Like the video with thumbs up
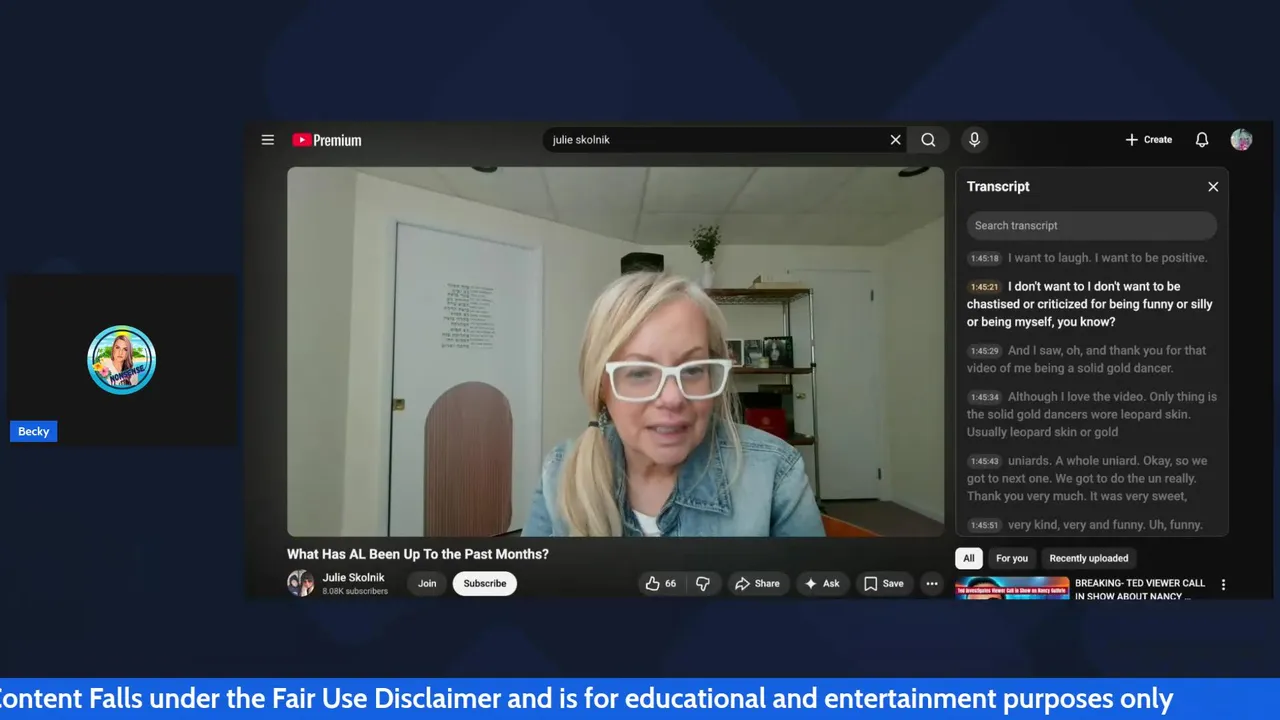 (661, 583)
